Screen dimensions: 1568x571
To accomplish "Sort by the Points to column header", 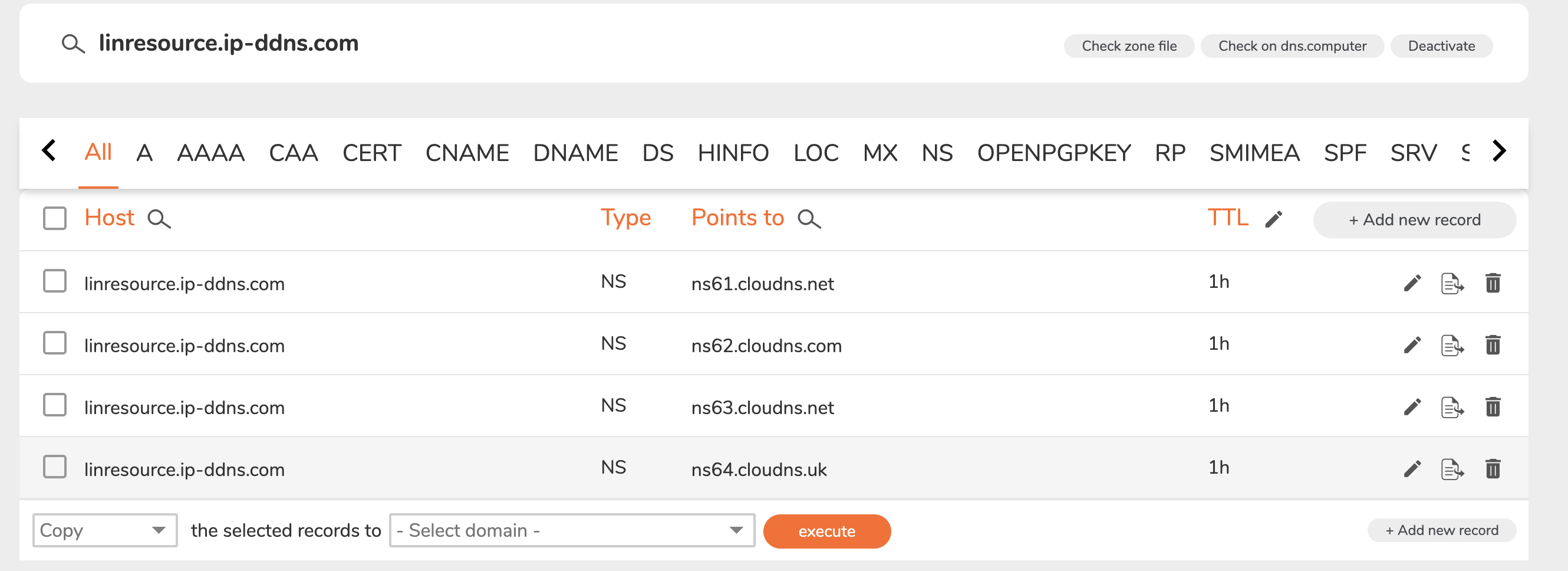I will point(738,218).
